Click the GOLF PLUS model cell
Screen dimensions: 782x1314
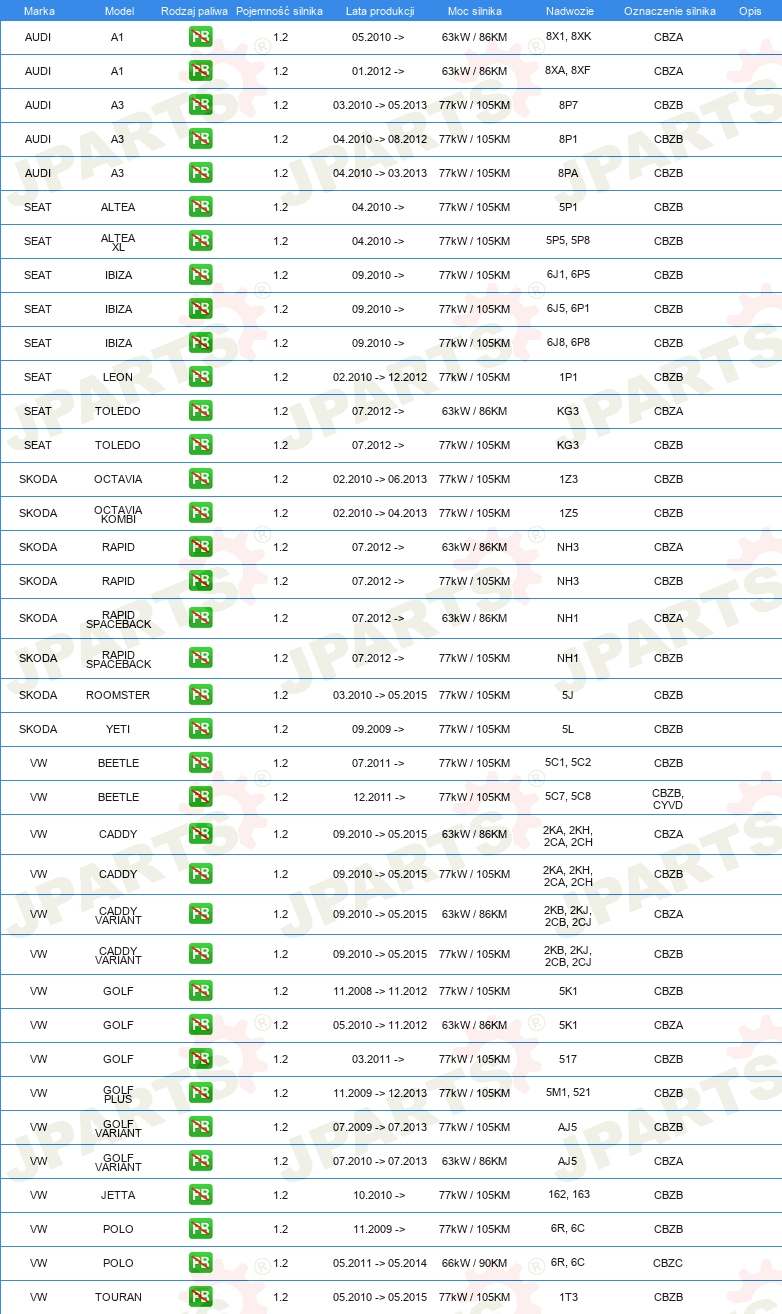click(x=118, y=1094)
